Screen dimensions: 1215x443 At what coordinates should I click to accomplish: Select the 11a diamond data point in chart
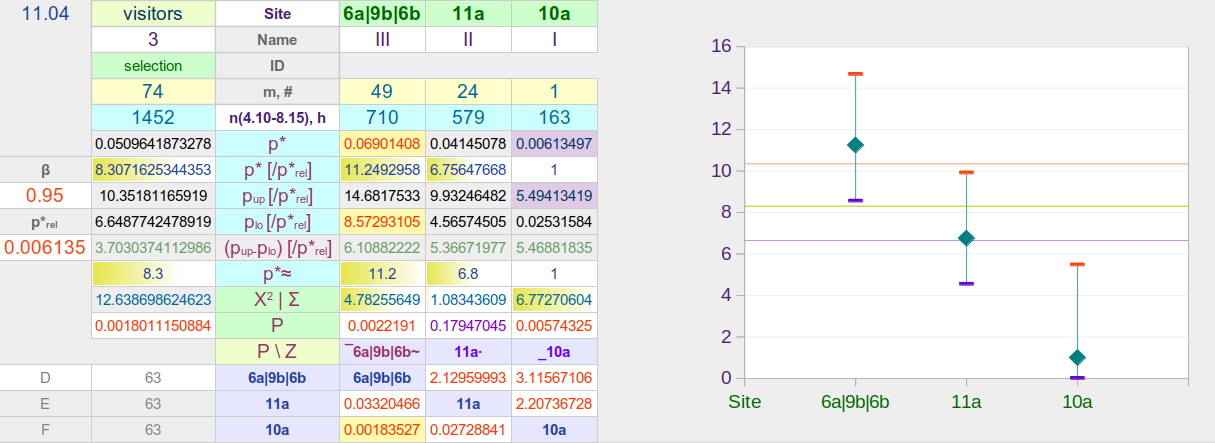[966, 238]
